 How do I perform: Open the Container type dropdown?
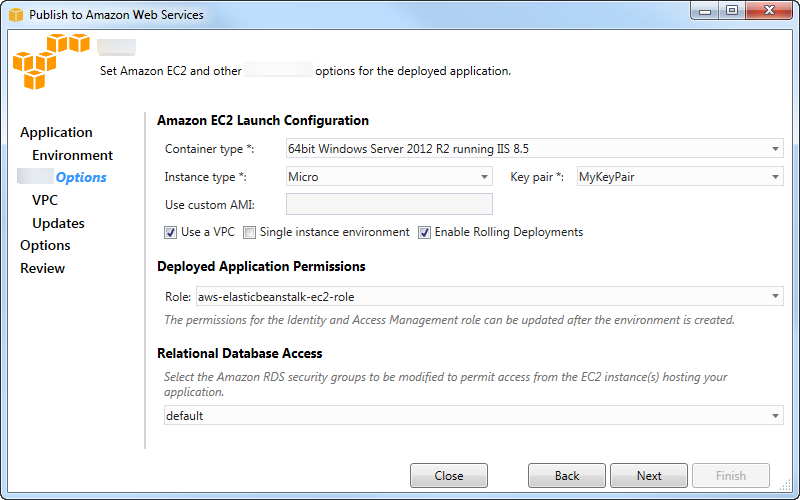[534, 149]
